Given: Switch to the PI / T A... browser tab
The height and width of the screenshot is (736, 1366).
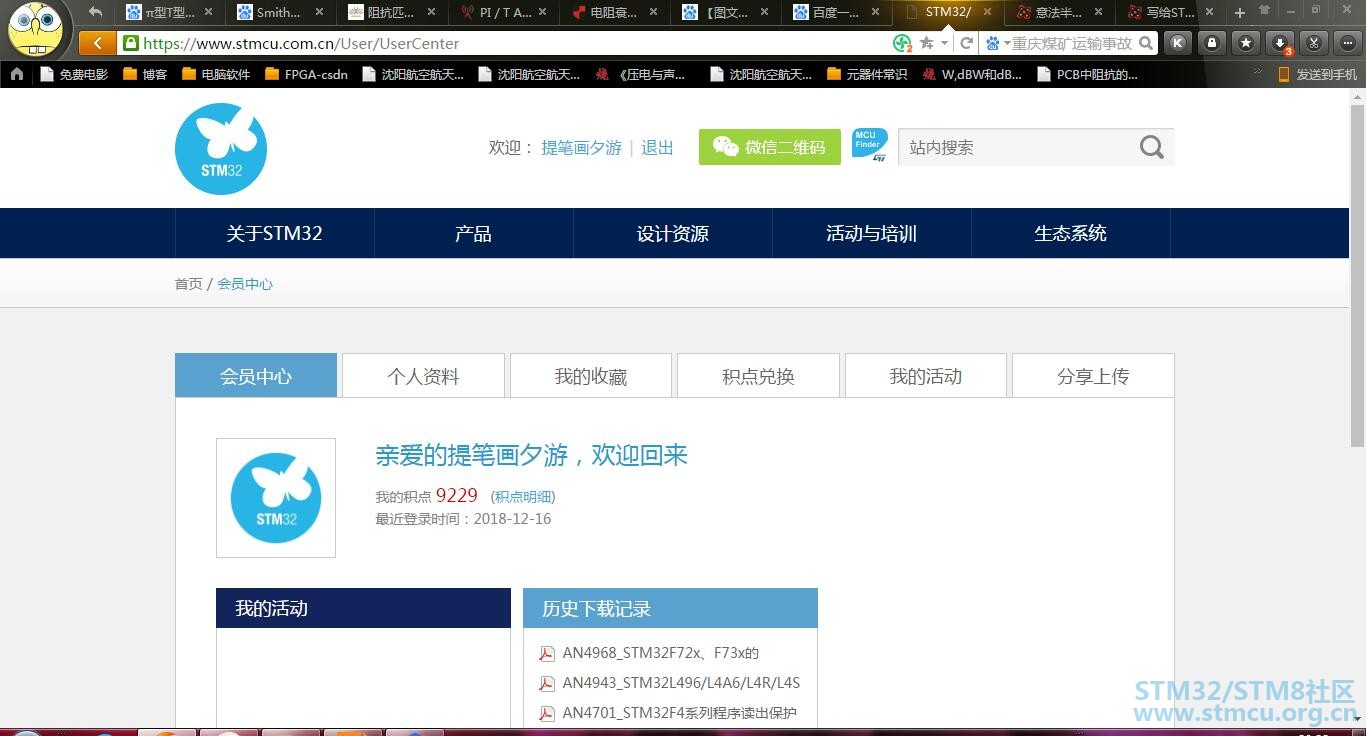Looking at the screenshot, I should click(503, 12).
